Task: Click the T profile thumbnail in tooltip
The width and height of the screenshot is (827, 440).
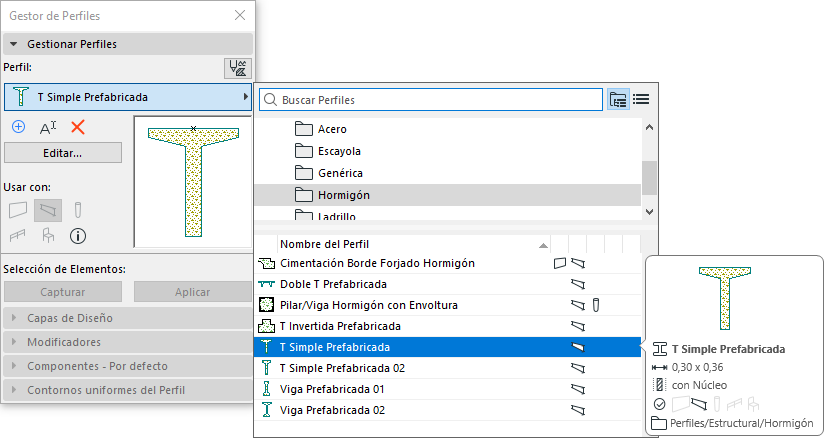Action: point(725,298)
